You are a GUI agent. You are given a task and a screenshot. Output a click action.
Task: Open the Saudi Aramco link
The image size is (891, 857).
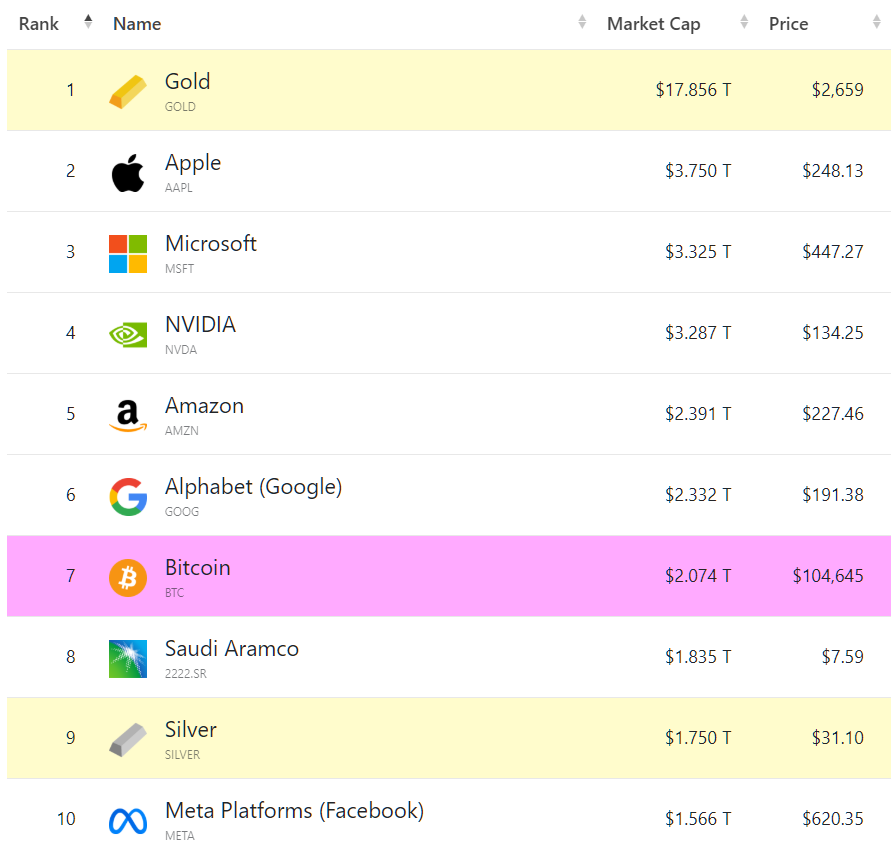click(232, 649)
